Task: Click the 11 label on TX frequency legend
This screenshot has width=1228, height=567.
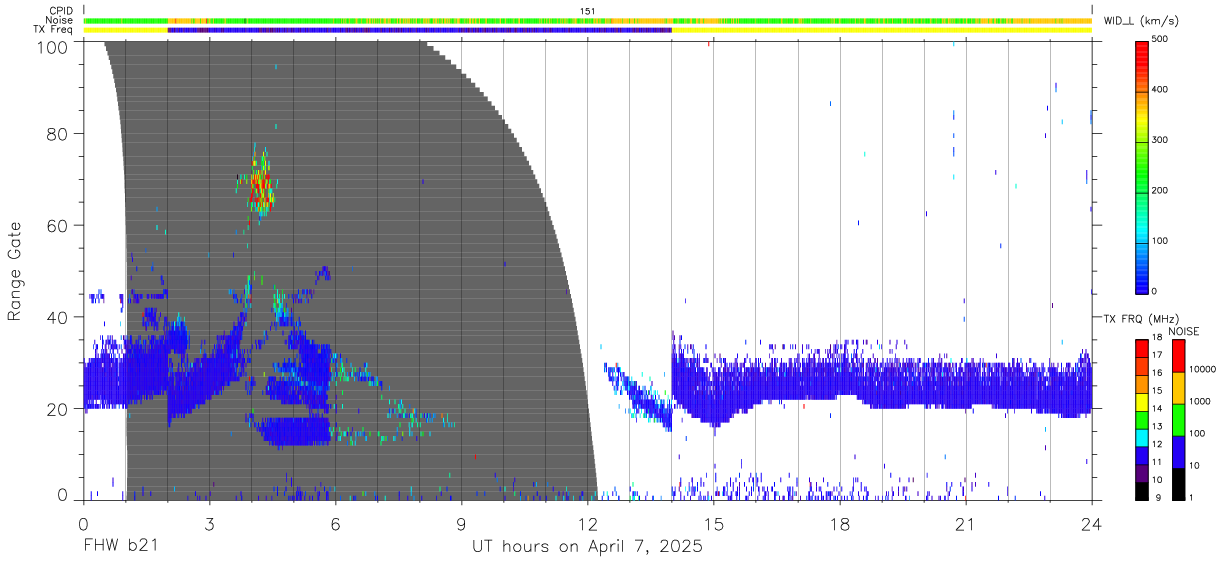Action: (1157, 461)
